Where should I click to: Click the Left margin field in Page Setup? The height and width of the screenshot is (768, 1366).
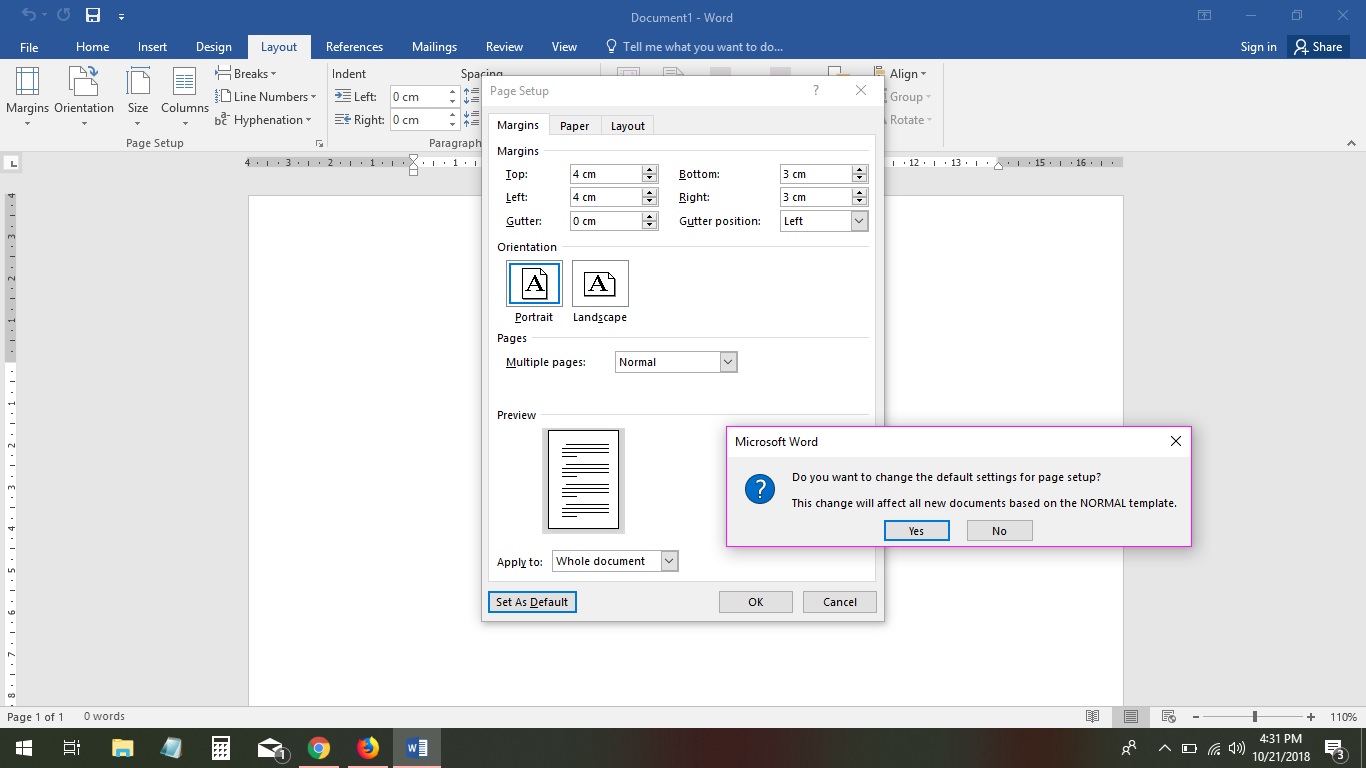pos(606,198)
